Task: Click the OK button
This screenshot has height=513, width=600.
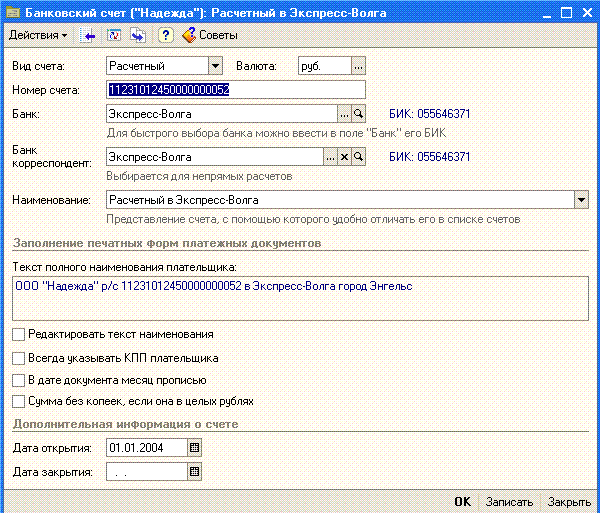Action: point(463,502)
